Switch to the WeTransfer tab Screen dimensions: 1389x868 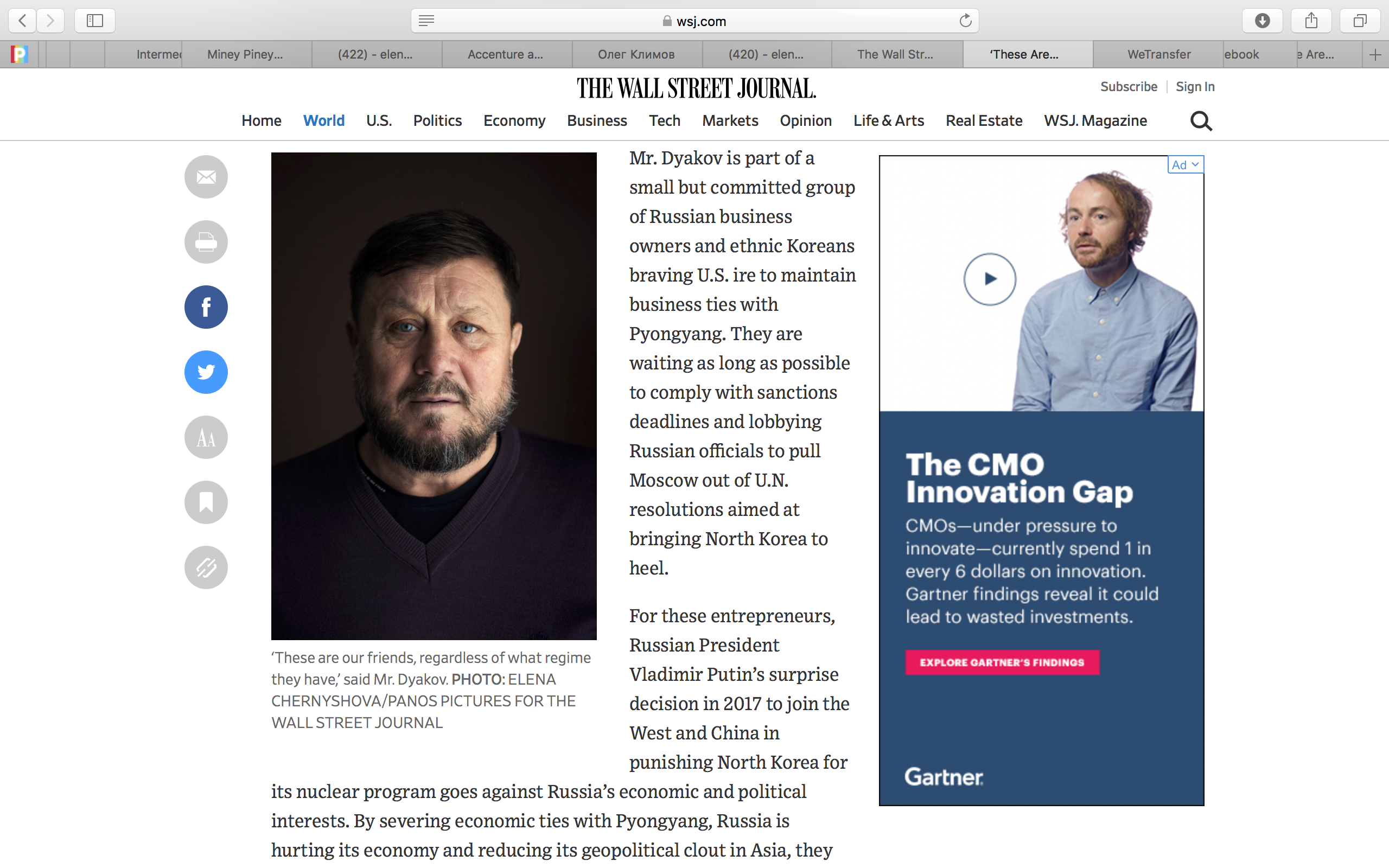coord(1158,55)
